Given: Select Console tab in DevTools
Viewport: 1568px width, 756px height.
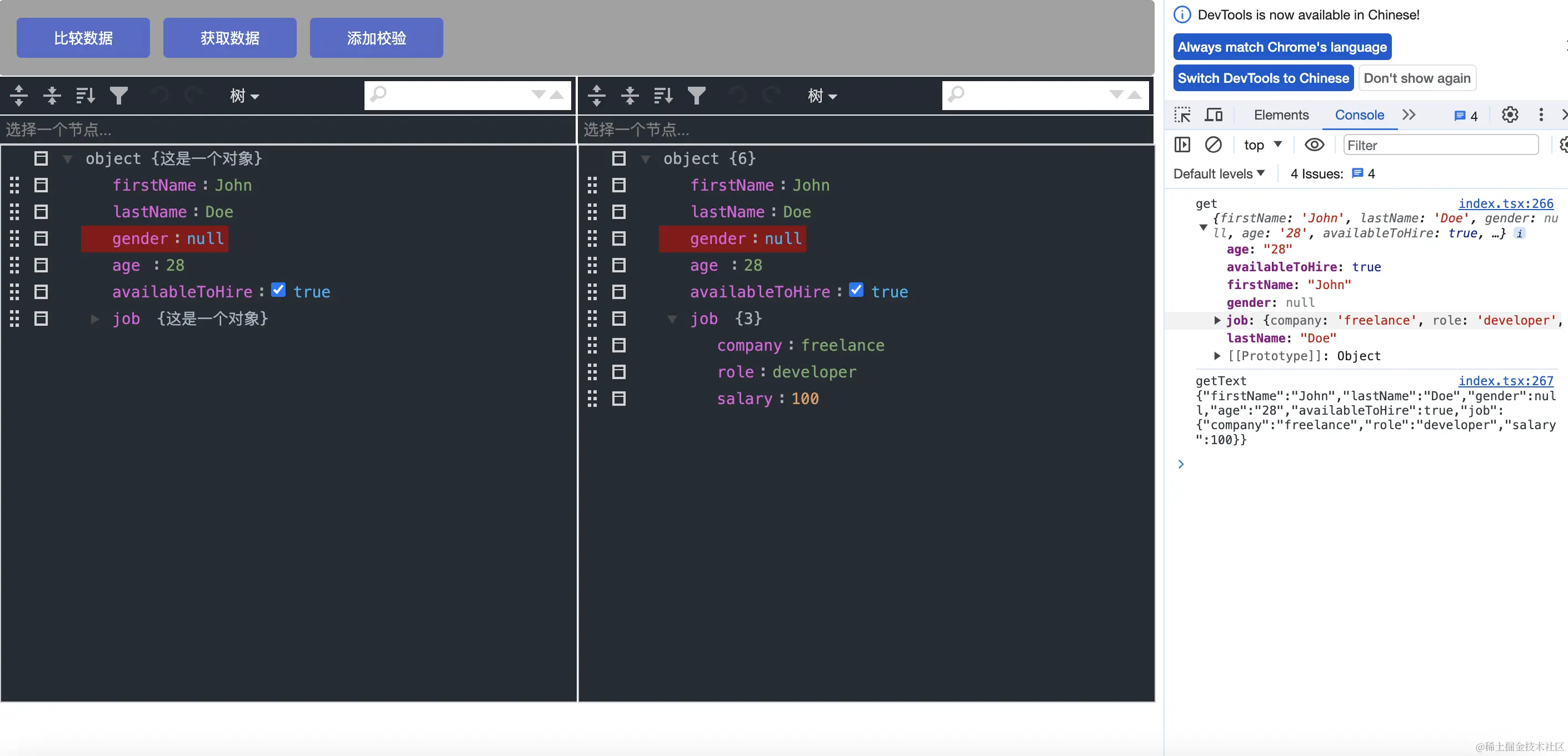Looking at the screenshot, I should 1359,115.
